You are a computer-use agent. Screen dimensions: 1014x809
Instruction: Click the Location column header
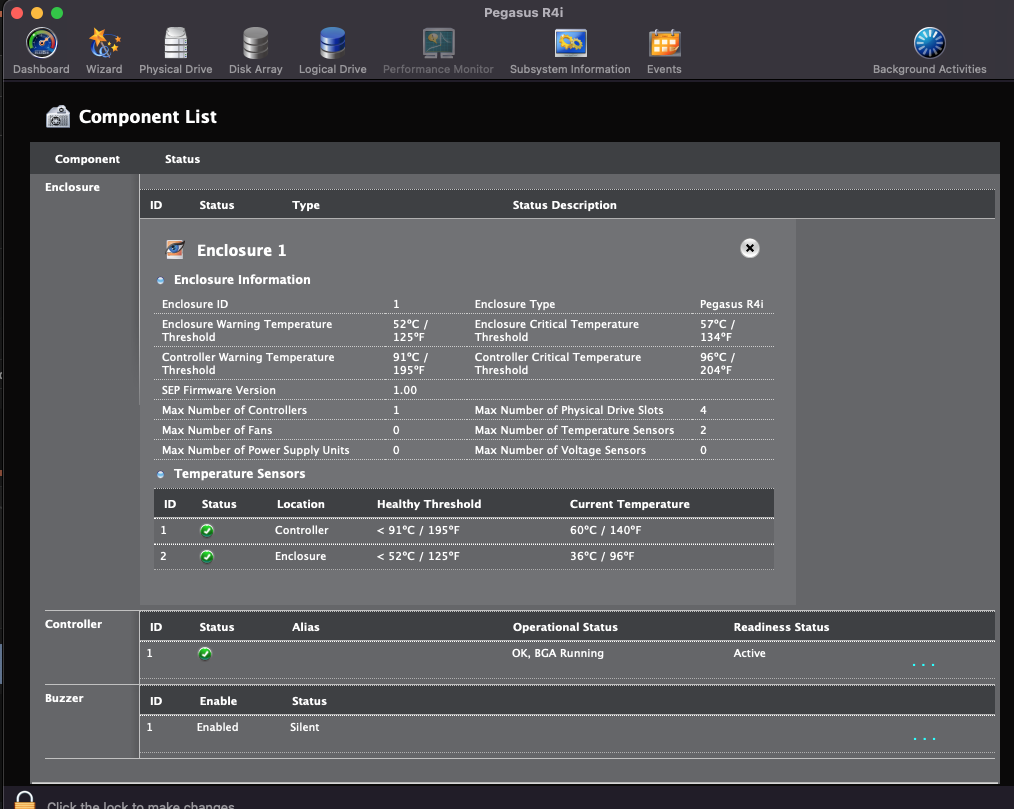tap(301, 504)
